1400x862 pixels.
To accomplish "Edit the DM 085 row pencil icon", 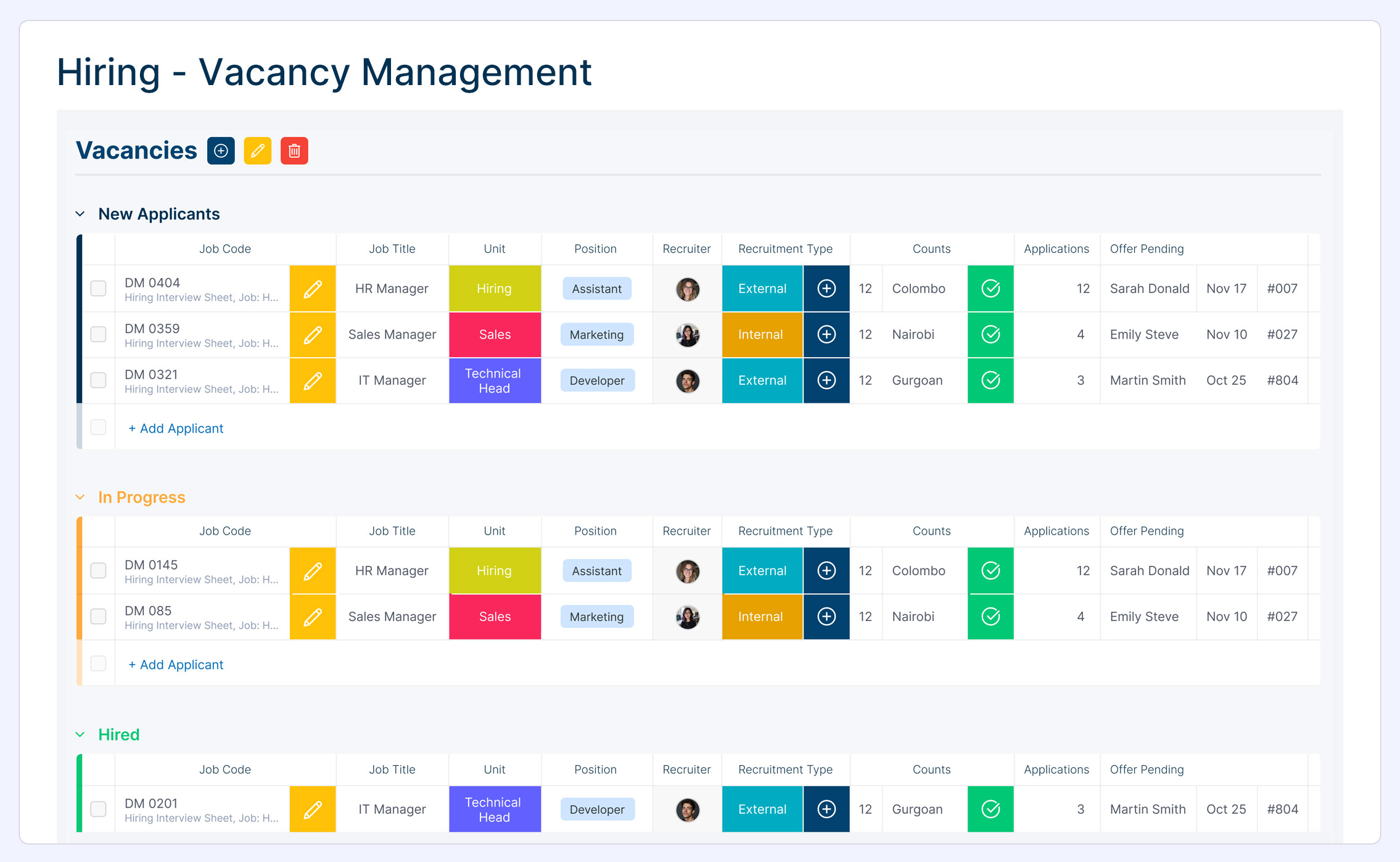I will coord(313,617).
